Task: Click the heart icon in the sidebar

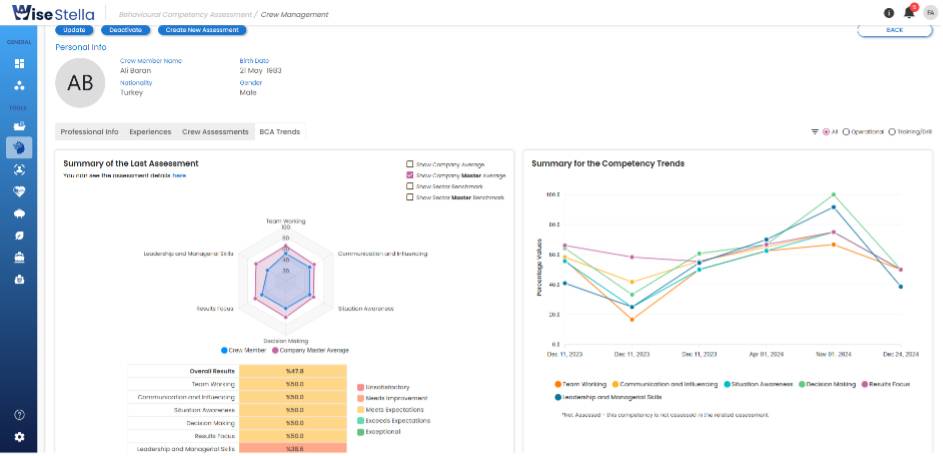Action: pos(19,191)
